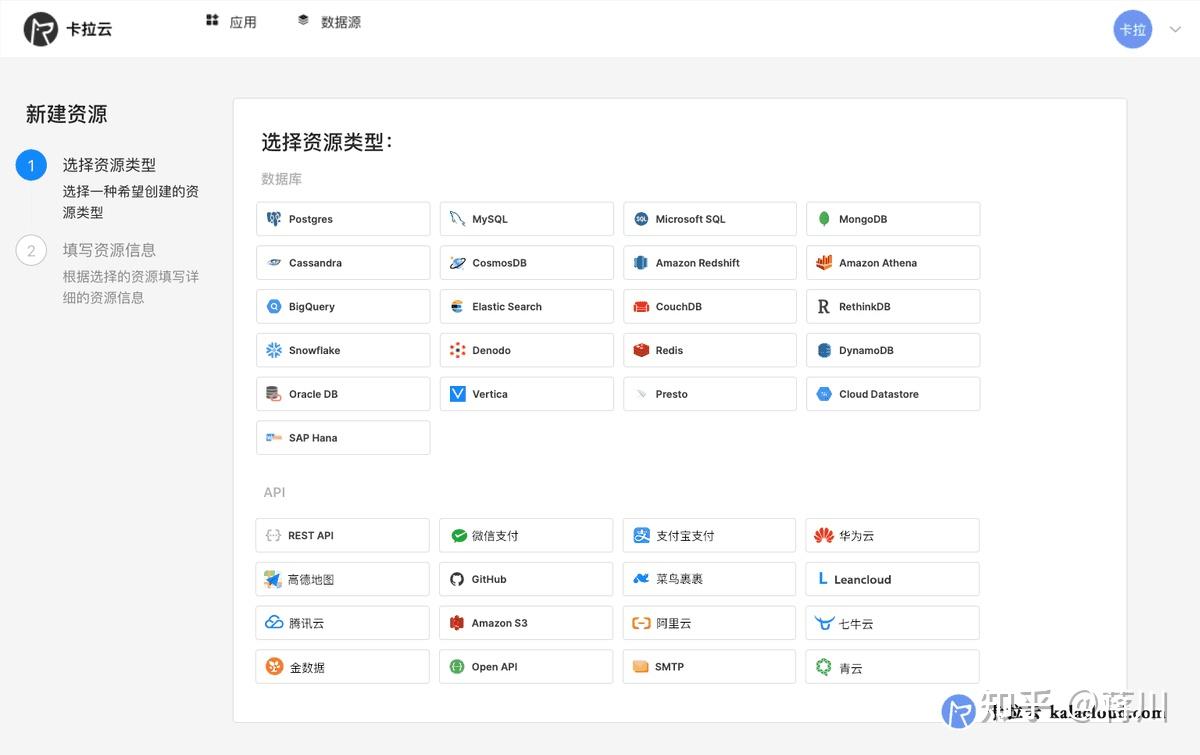
Task: Choose the SAP Hana database
Action: pos(343,437)
